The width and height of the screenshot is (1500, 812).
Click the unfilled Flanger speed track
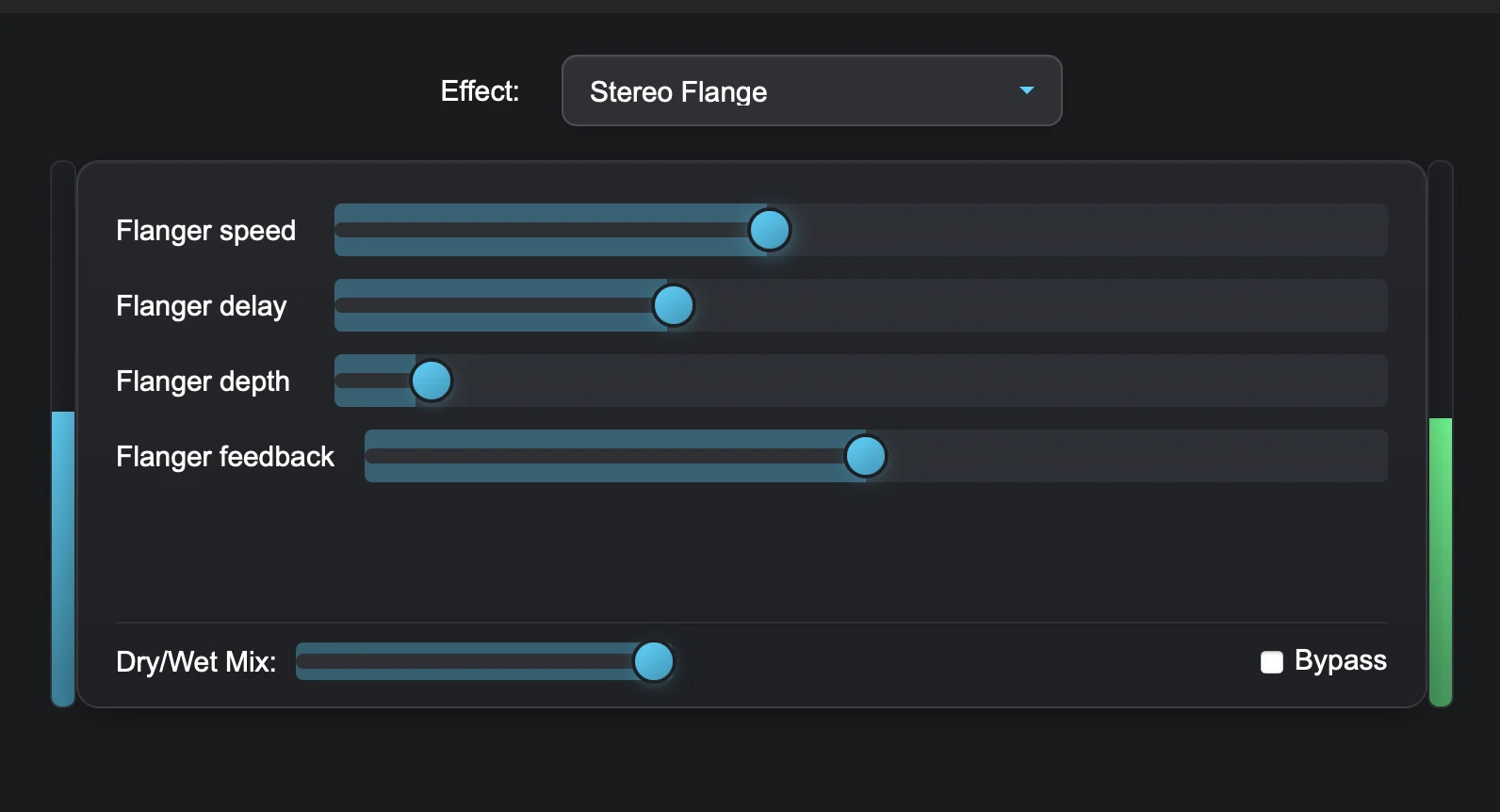click(1089, 230)
